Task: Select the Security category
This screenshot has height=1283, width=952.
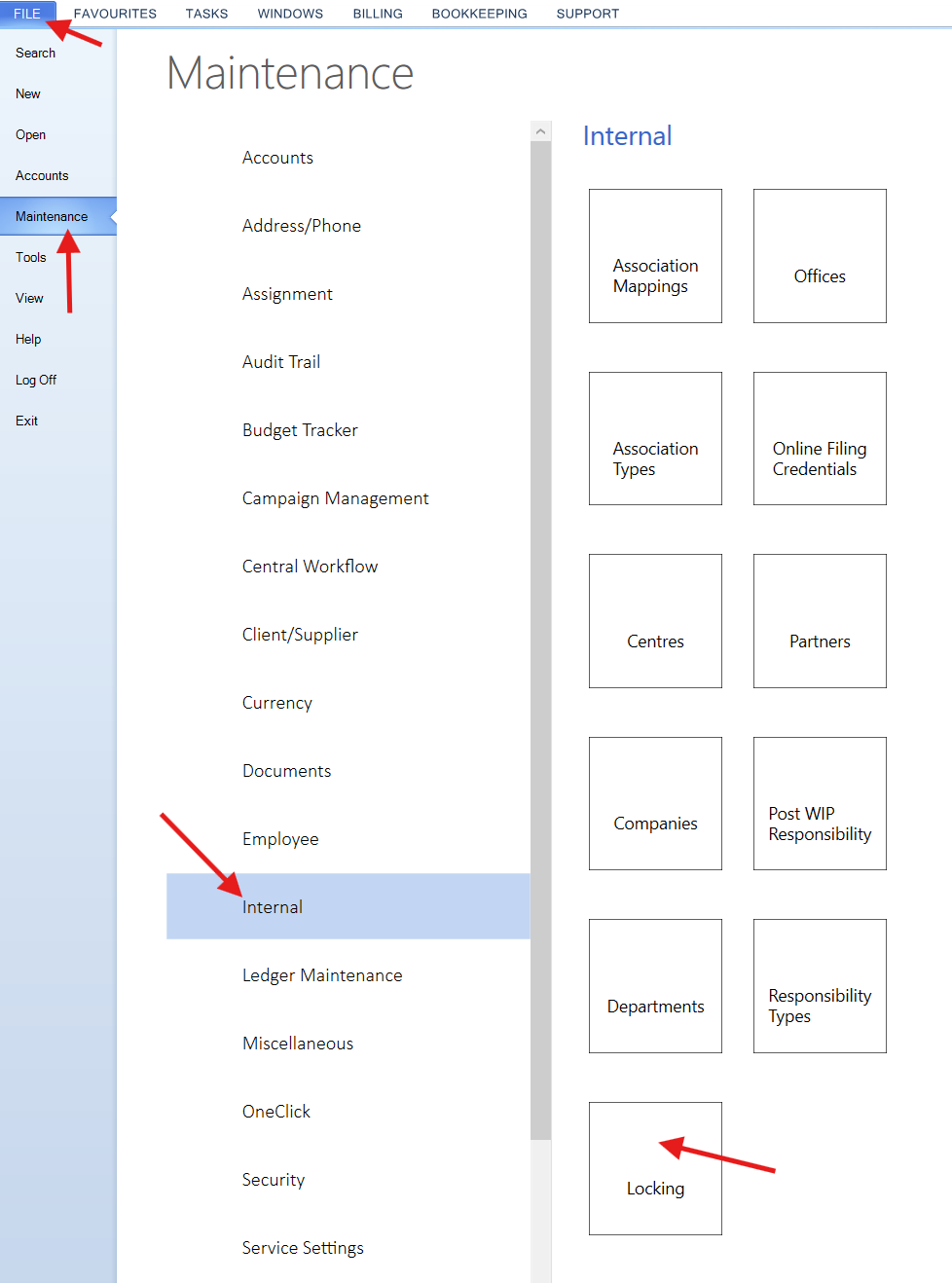Action: (274, 1180)
